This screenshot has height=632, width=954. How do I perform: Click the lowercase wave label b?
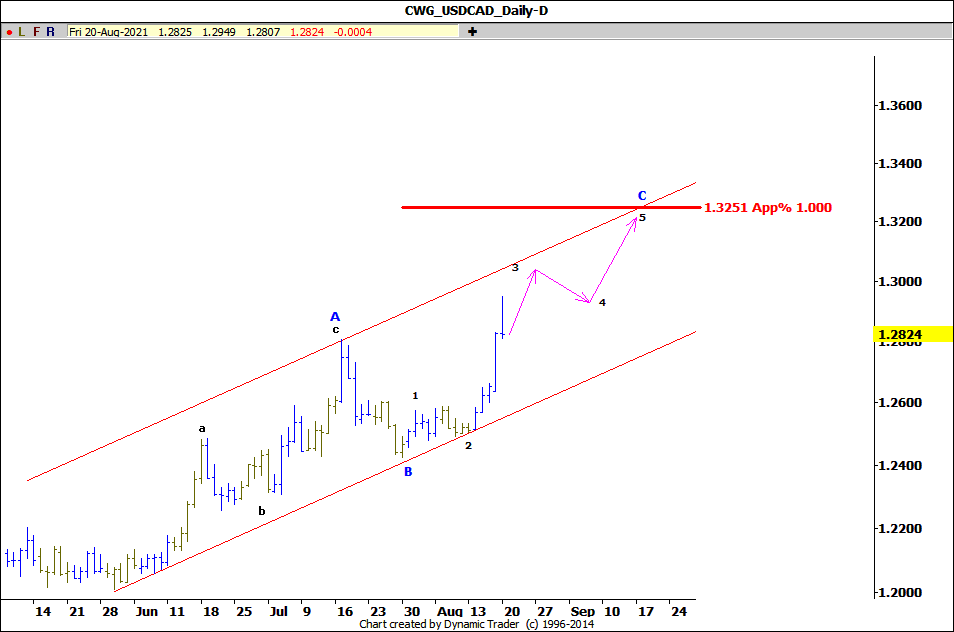click(262, 511)
